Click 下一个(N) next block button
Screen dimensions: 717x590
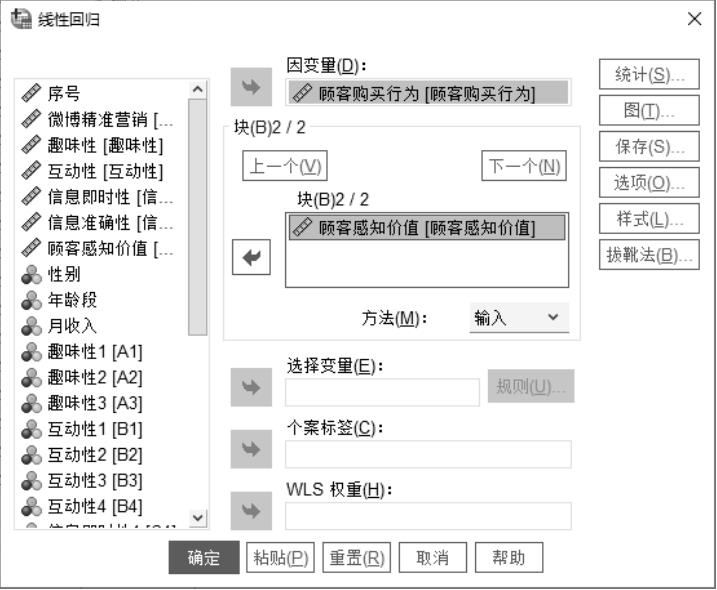pyautogui.click(x=524, y=166)
